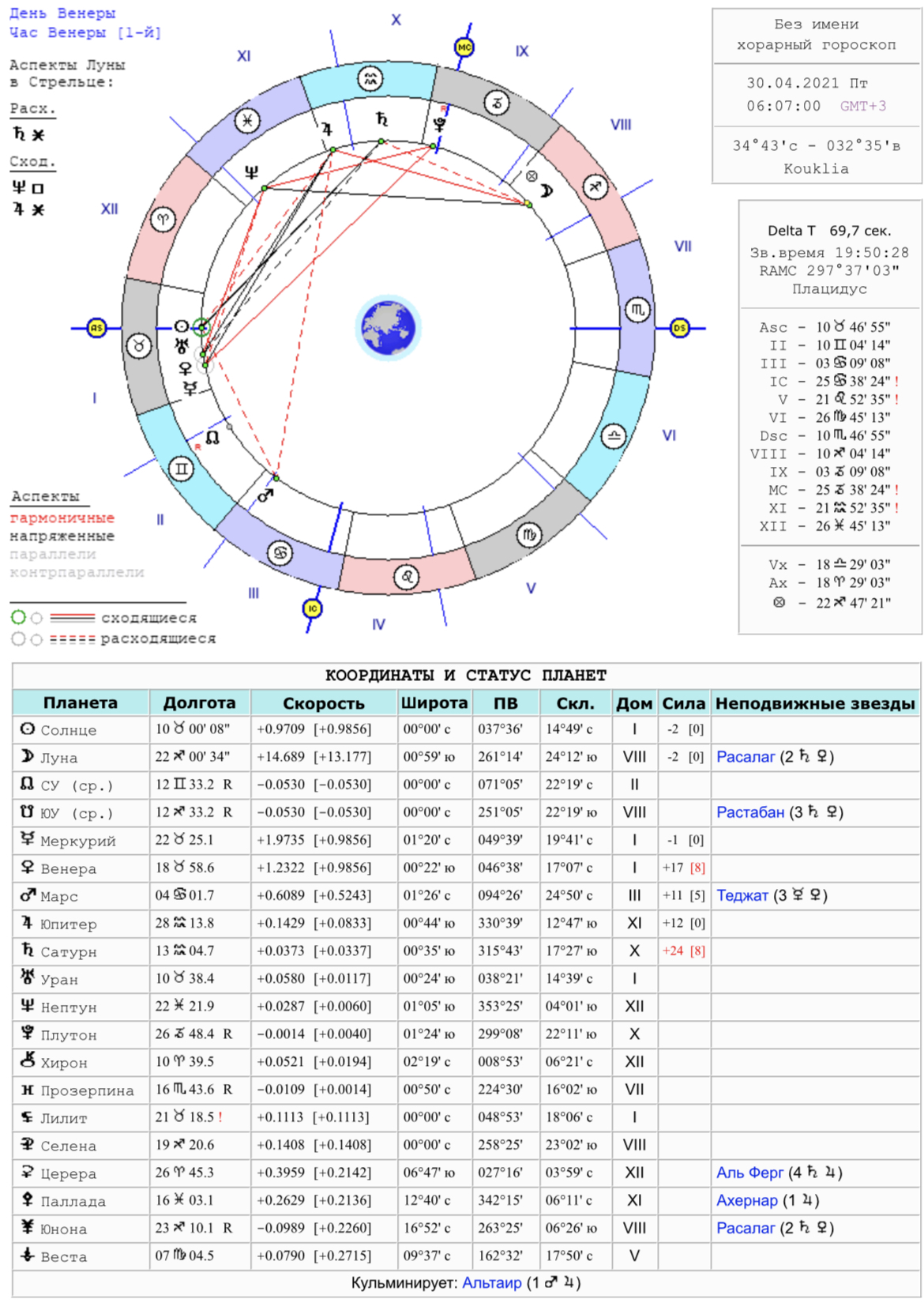Click the Earth globe at chart center
Viewport: 924px width, 1314px height.
[388, 327]
